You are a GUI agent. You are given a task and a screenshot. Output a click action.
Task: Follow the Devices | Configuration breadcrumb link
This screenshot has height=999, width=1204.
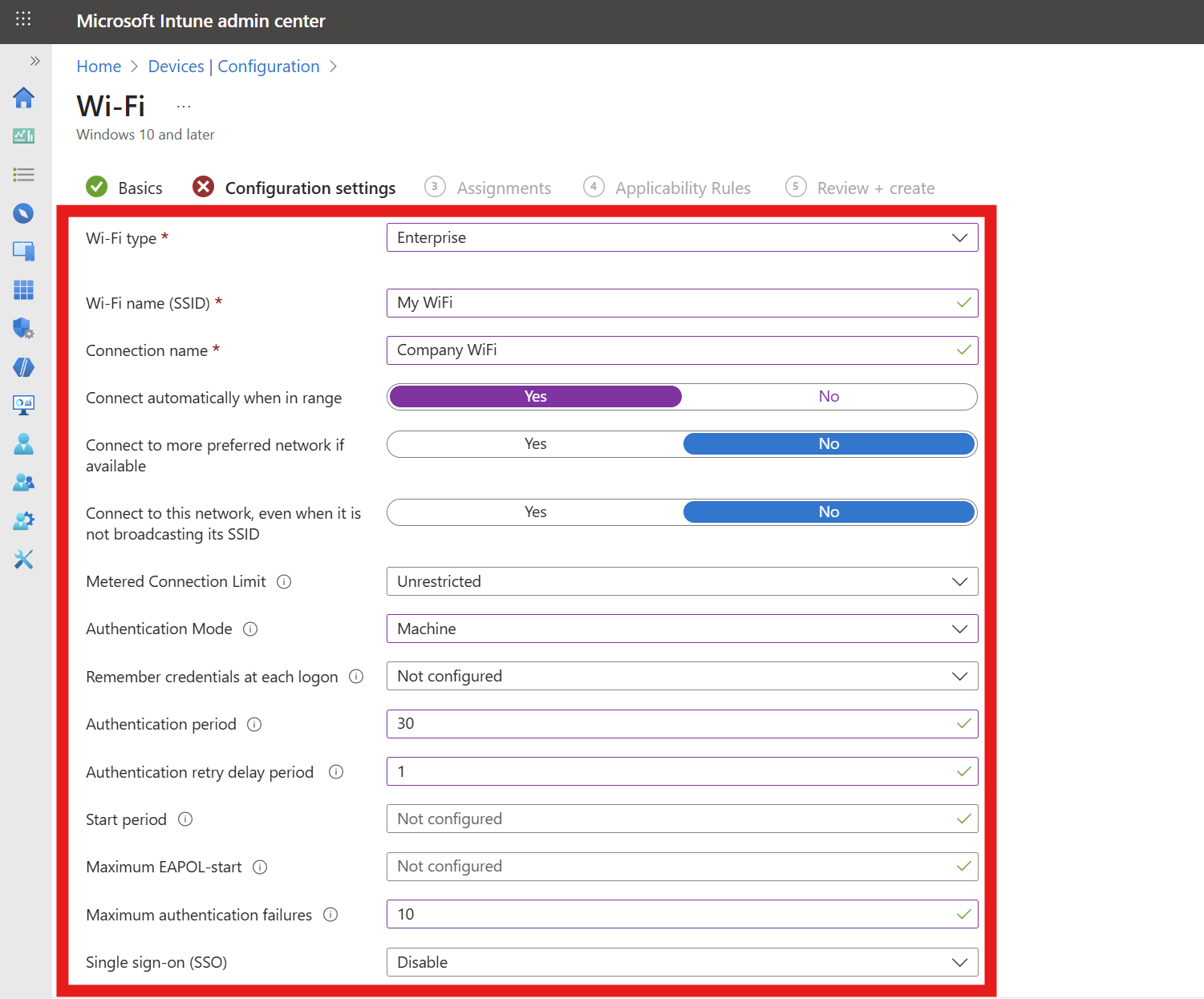click(234, 66)
